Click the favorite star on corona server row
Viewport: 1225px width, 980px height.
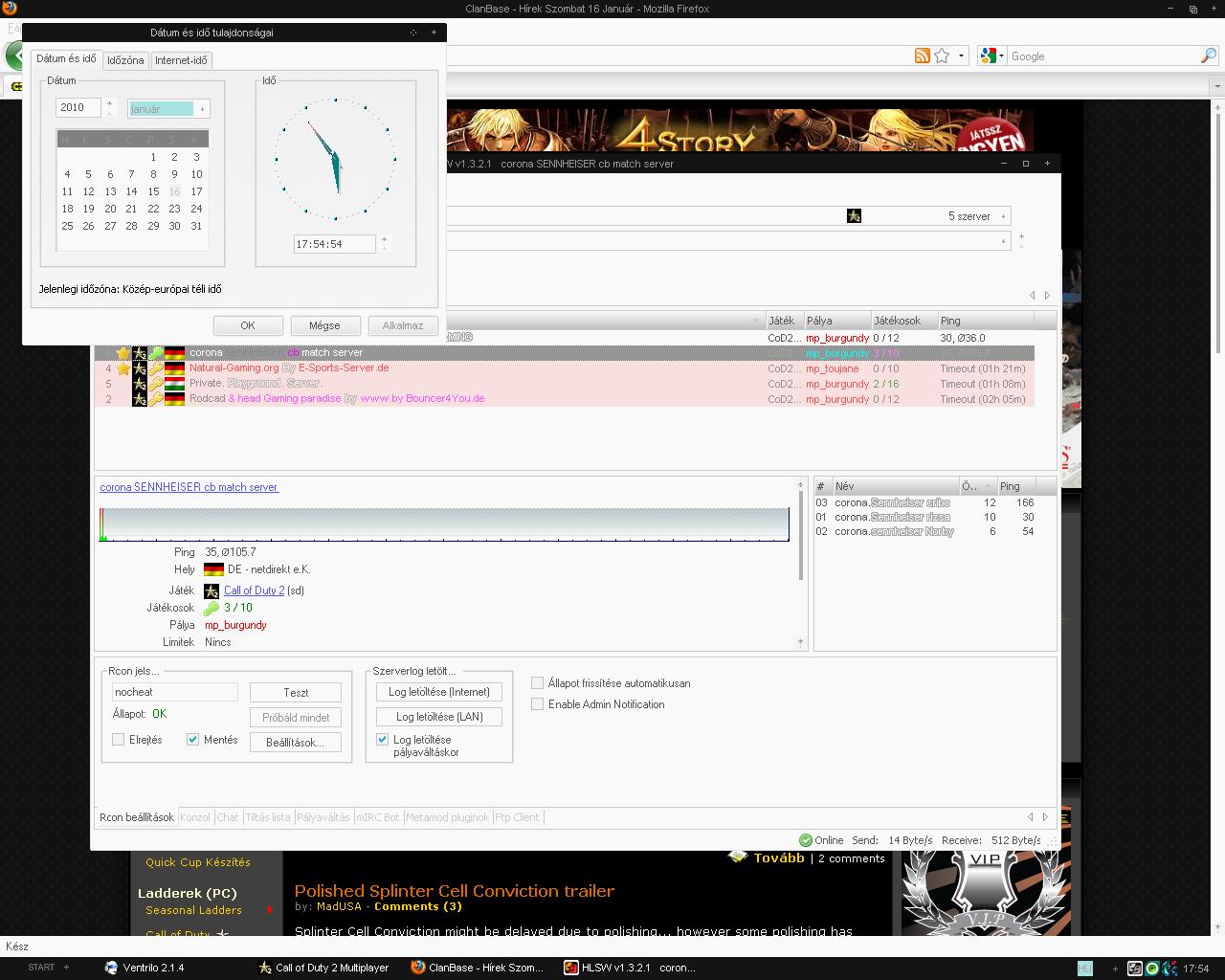click(123, 353)
